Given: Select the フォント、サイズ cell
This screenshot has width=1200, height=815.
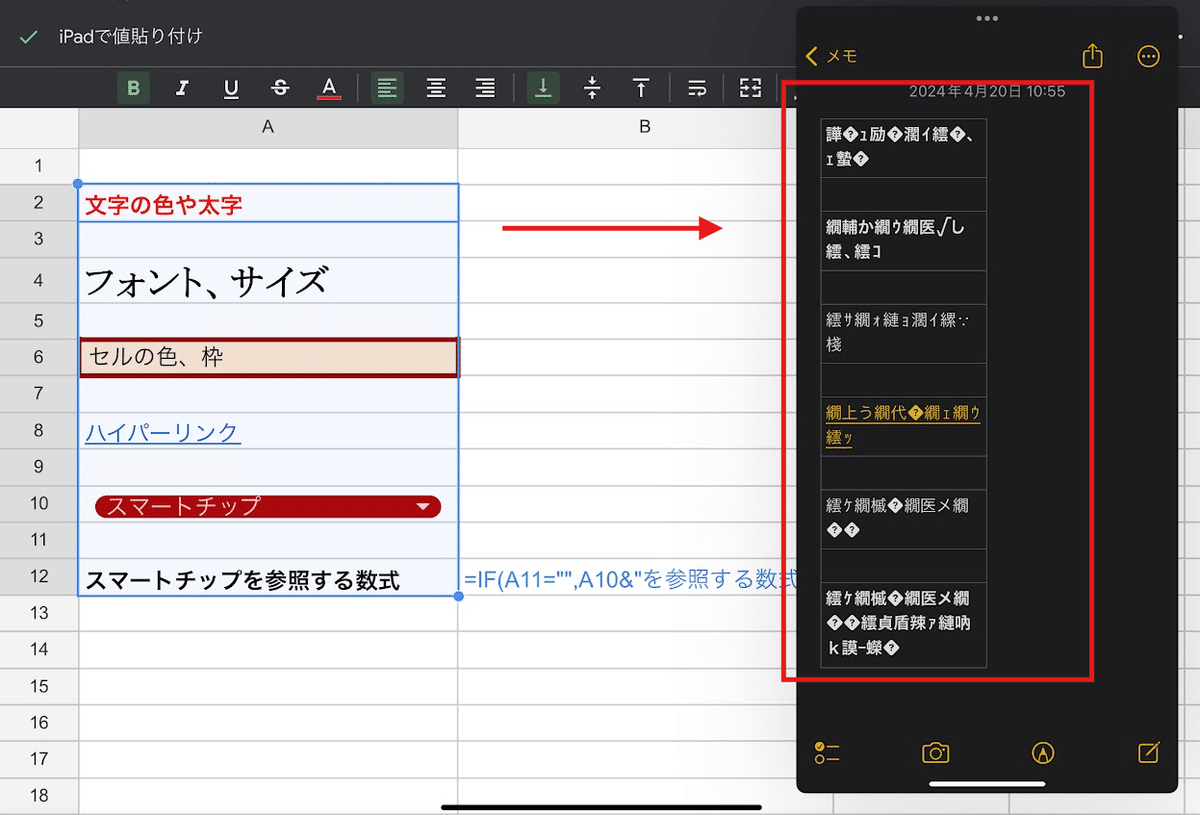Looking at the screenshot, I should click(268, 281).
